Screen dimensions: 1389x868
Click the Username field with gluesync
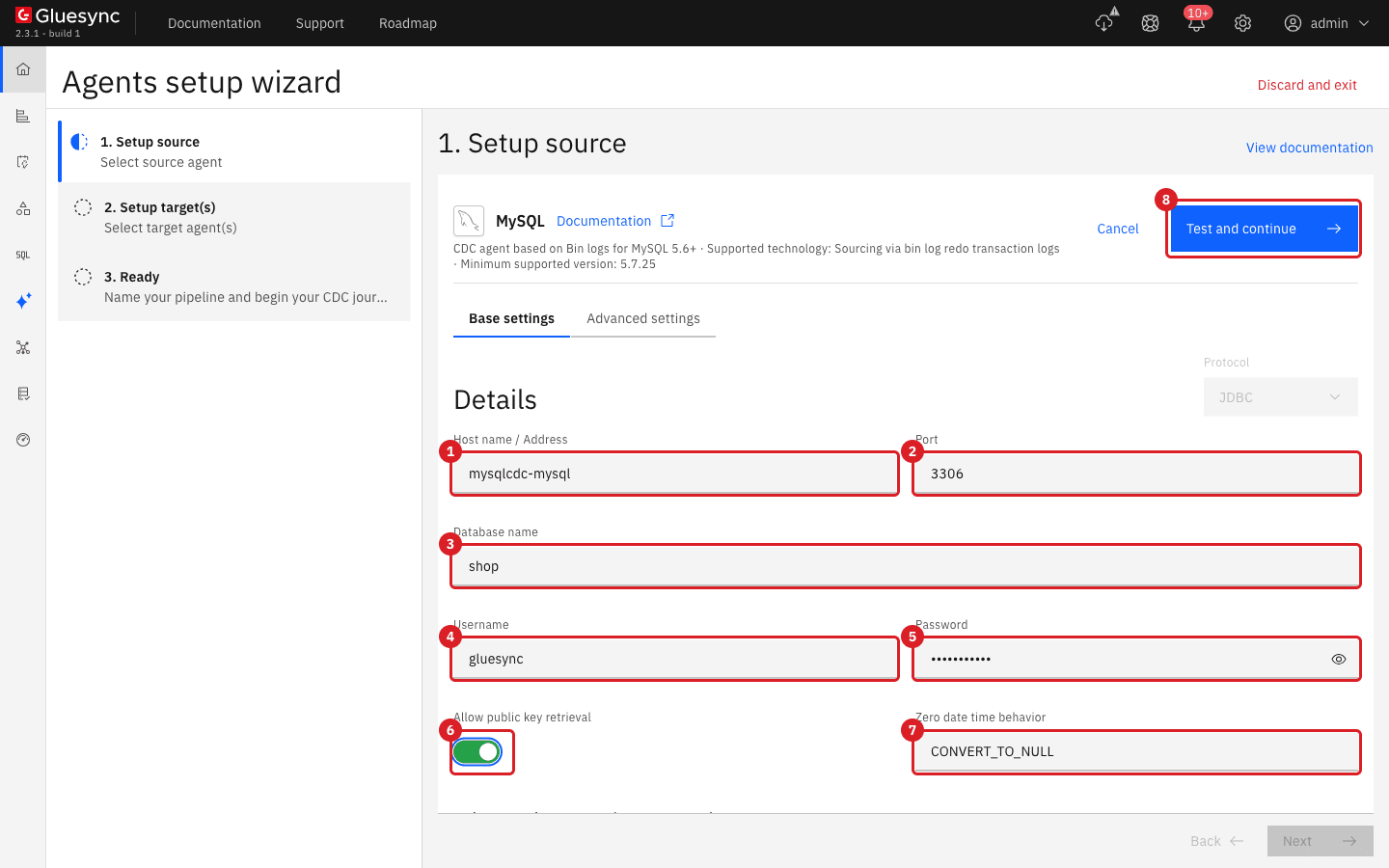(675, 659)
